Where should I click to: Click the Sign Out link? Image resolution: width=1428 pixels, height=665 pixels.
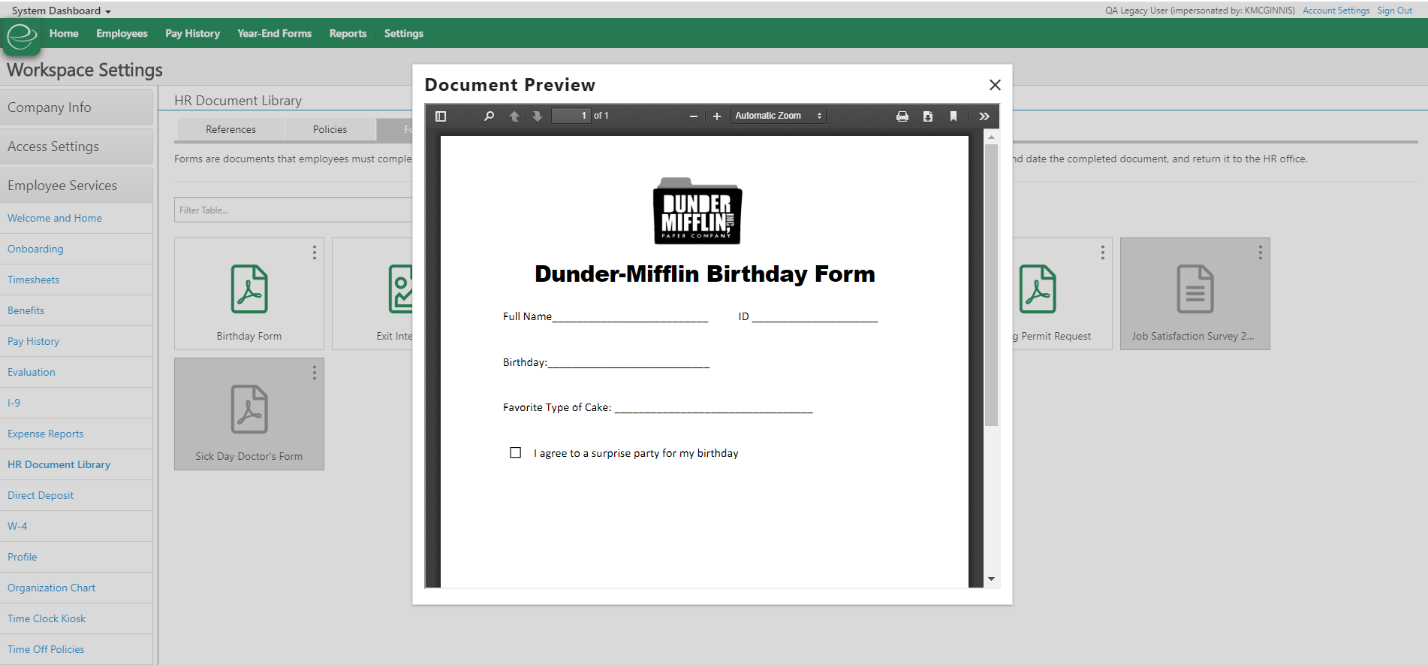point(1395,10)
